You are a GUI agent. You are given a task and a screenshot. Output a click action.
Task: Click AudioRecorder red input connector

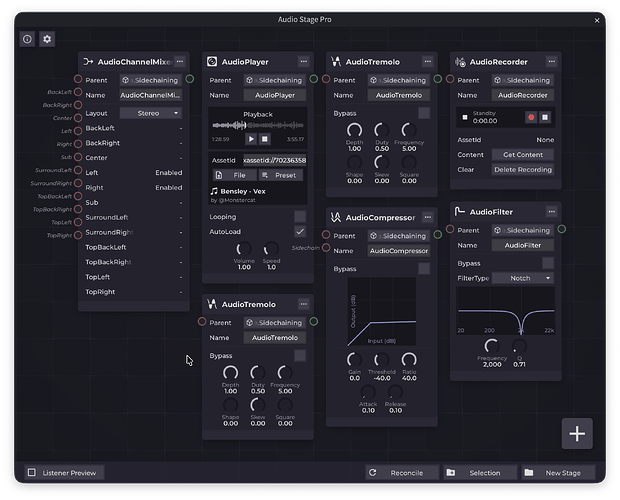(450, 79)
